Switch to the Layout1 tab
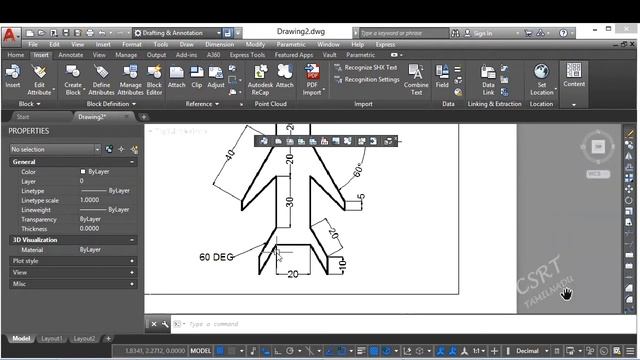The height and width of the screenshot is (360, 640). [52, 339]
